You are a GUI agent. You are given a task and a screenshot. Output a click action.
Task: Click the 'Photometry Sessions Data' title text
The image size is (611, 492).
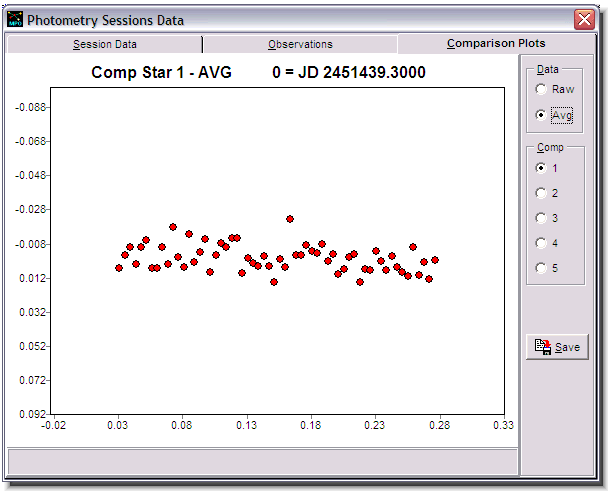(x=105, y=20)
